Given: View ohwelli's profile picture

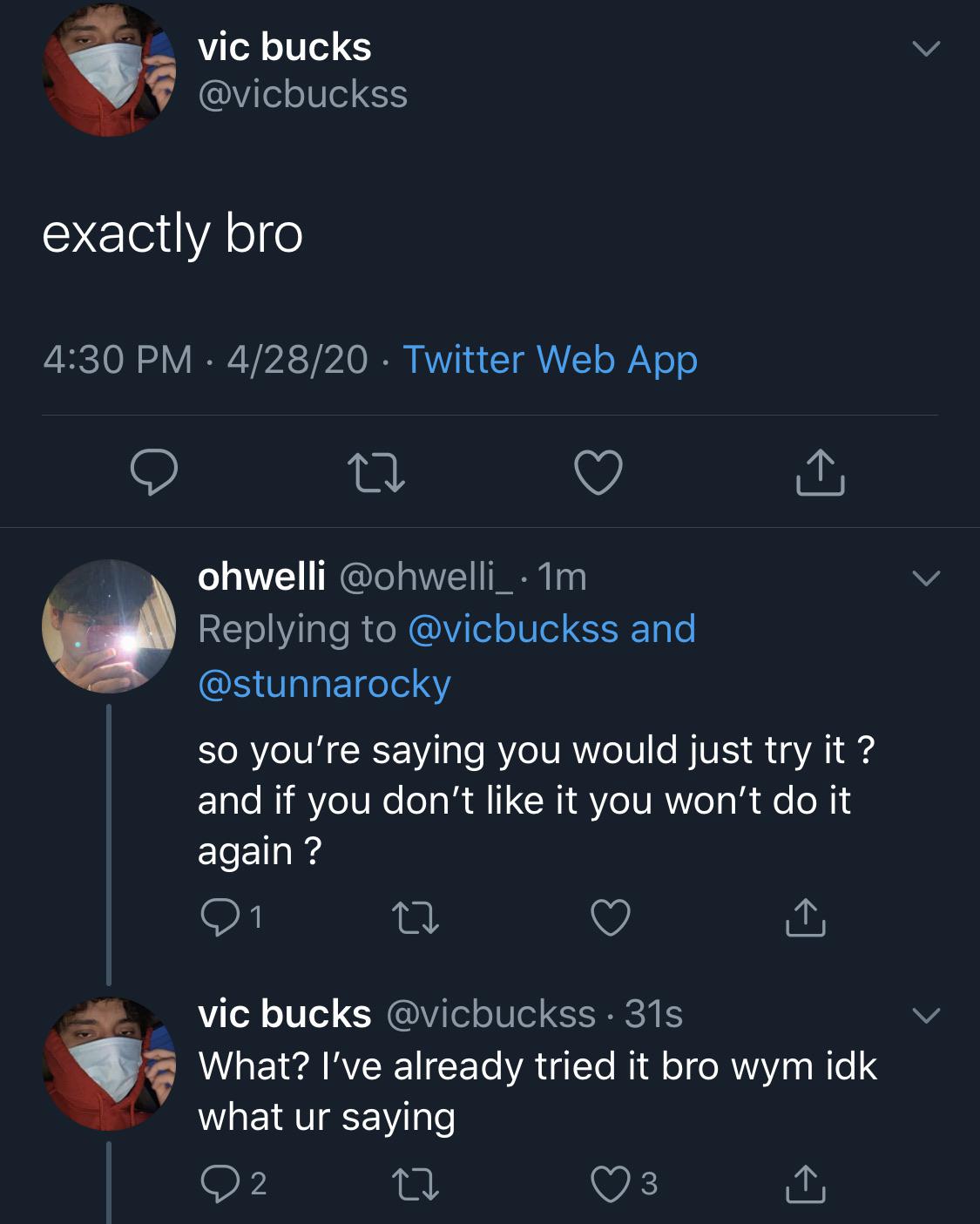Looking at the screenshot, I should pyautogui.click(x=108, y=626).
